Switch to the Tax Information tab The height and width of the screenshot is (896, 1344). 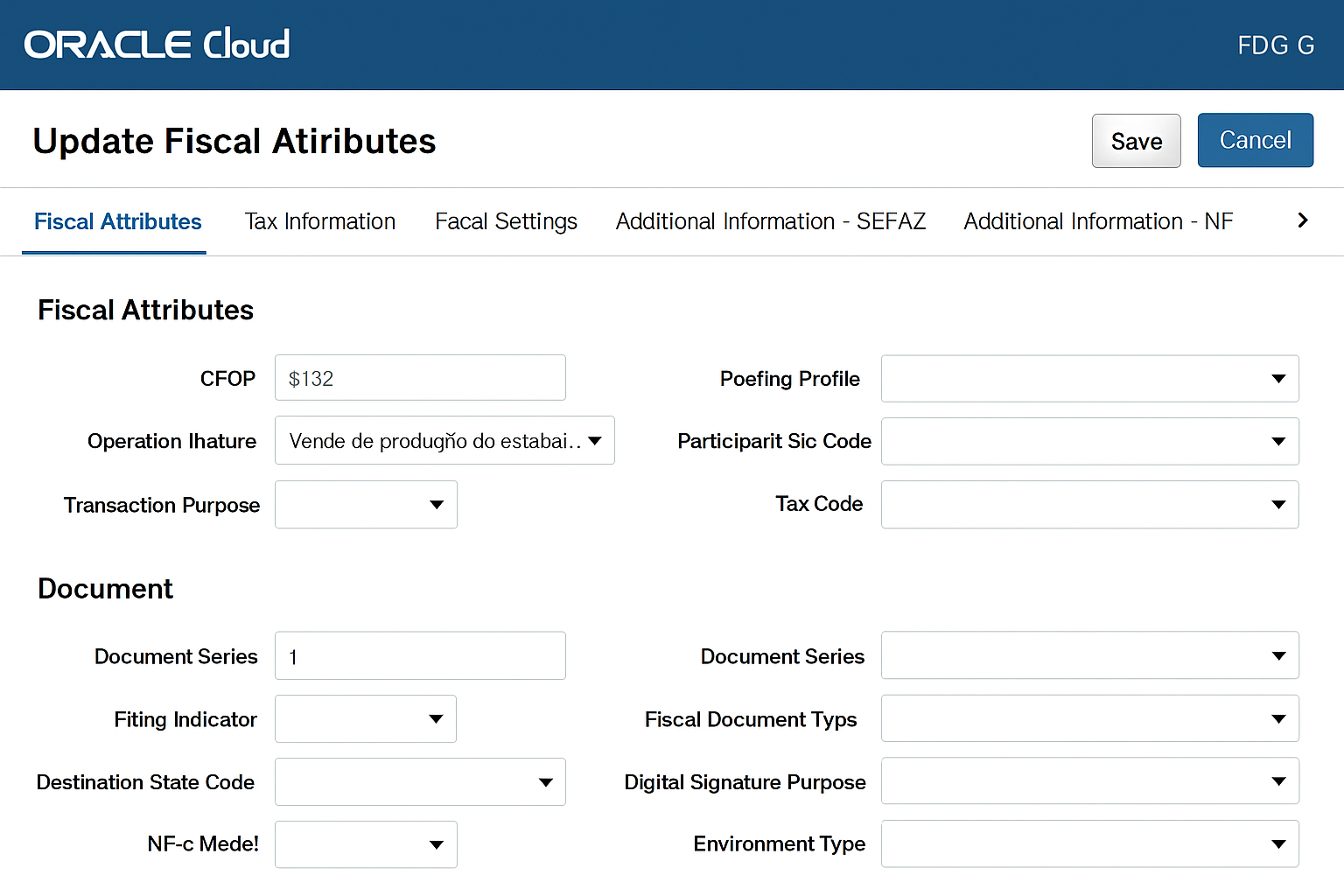[x=319, y=221]
